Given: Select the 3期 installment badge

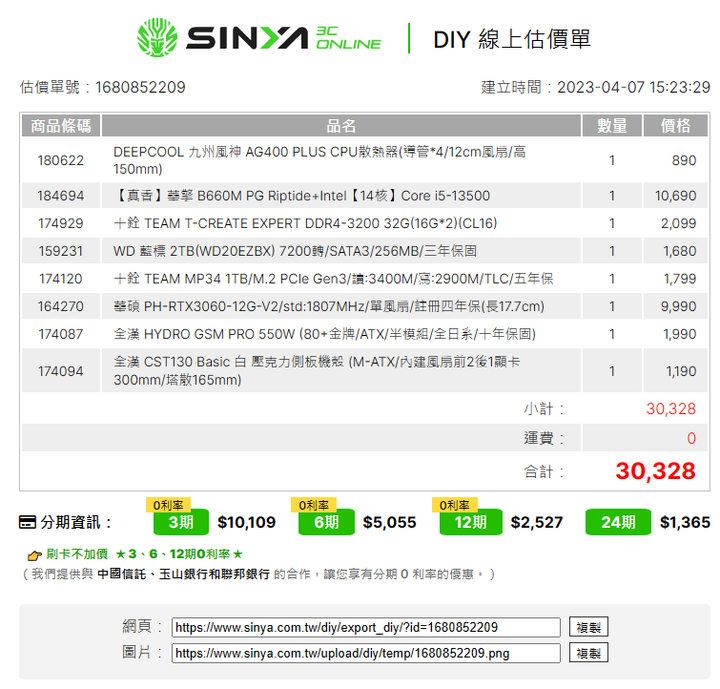Looking at the screenshot, I should pos(181,522).
